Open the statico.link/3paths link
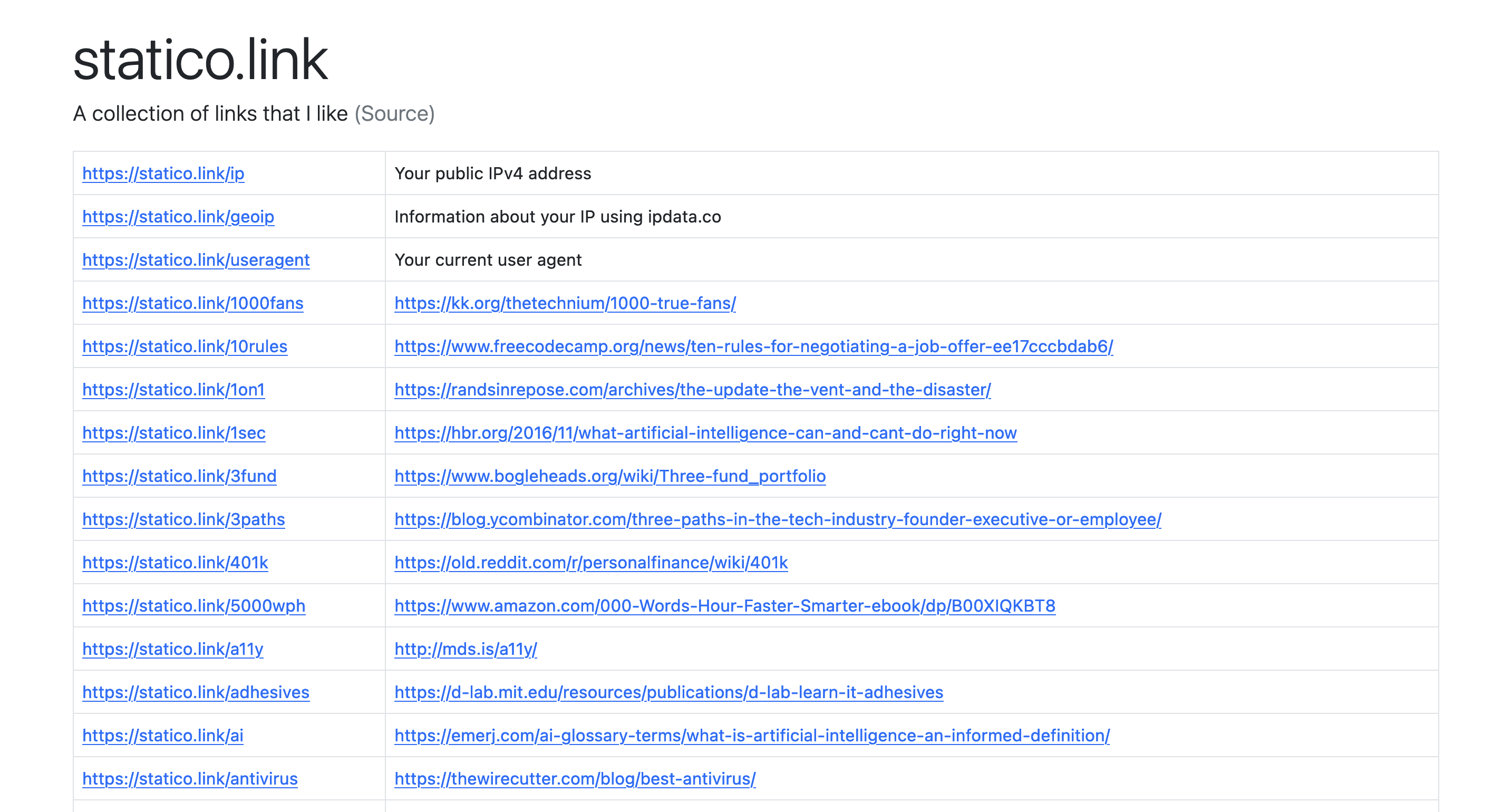 183,519
